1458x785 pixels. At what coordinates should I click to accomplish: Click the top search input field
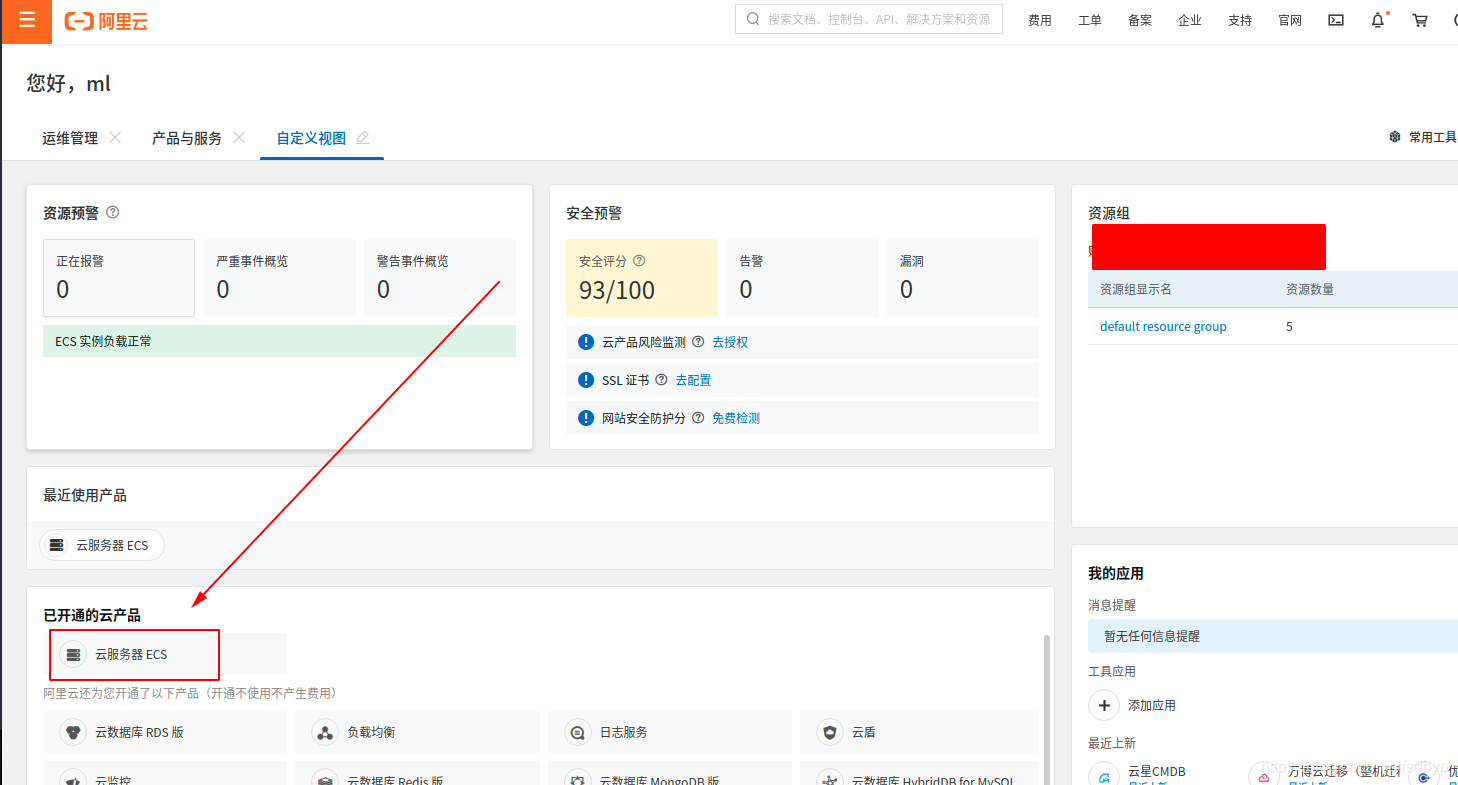coord(869,19)
